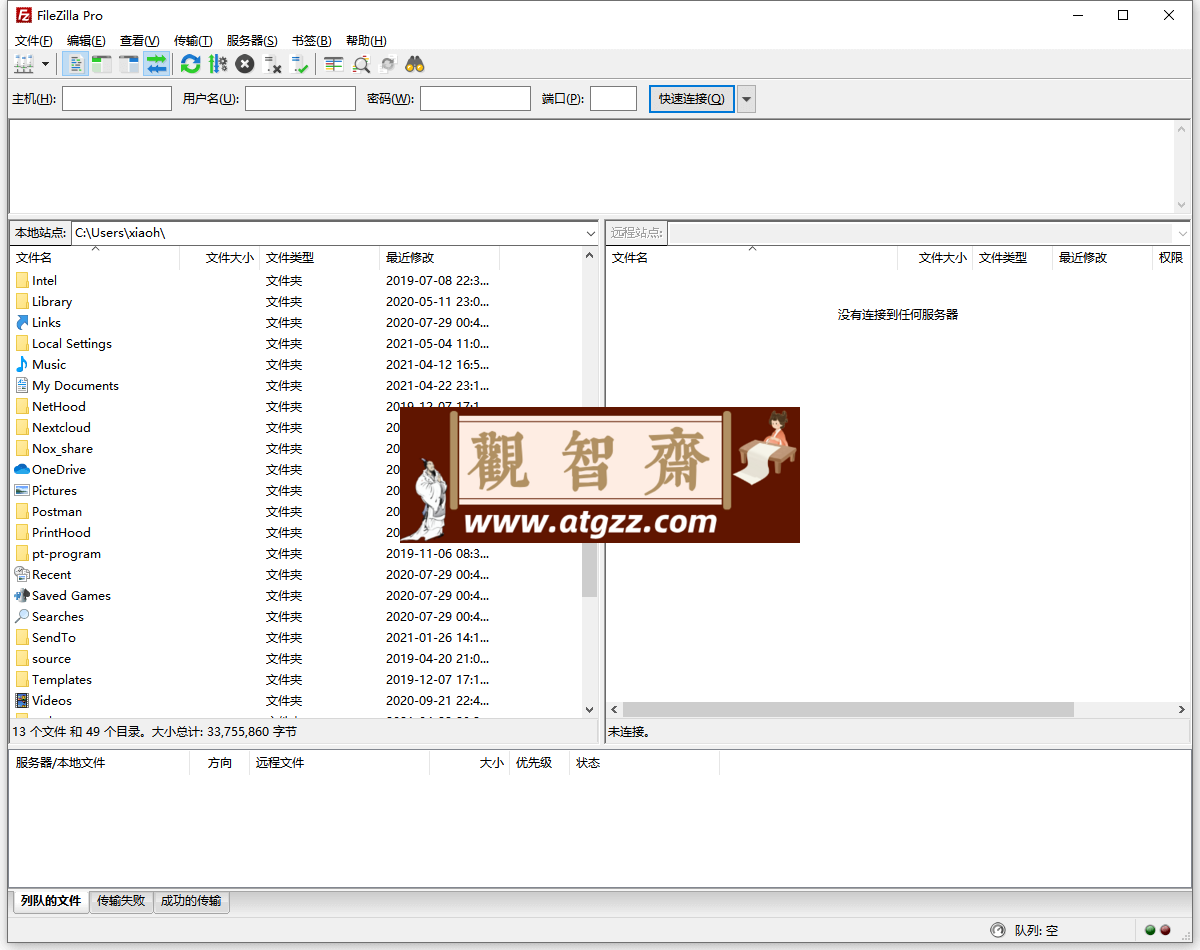Refresh file and folder lists
Screen dimensions: 1200x950
190,64
